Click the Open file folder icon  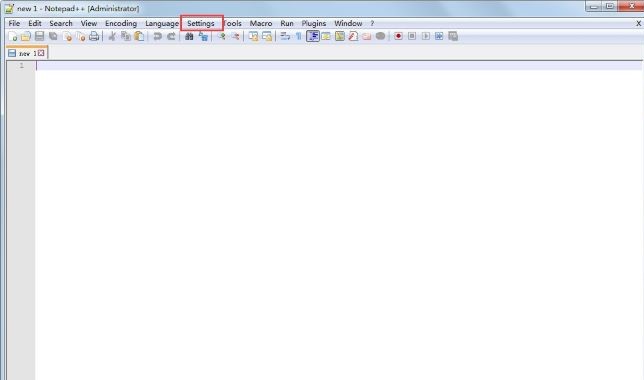(x=26, y=36)
